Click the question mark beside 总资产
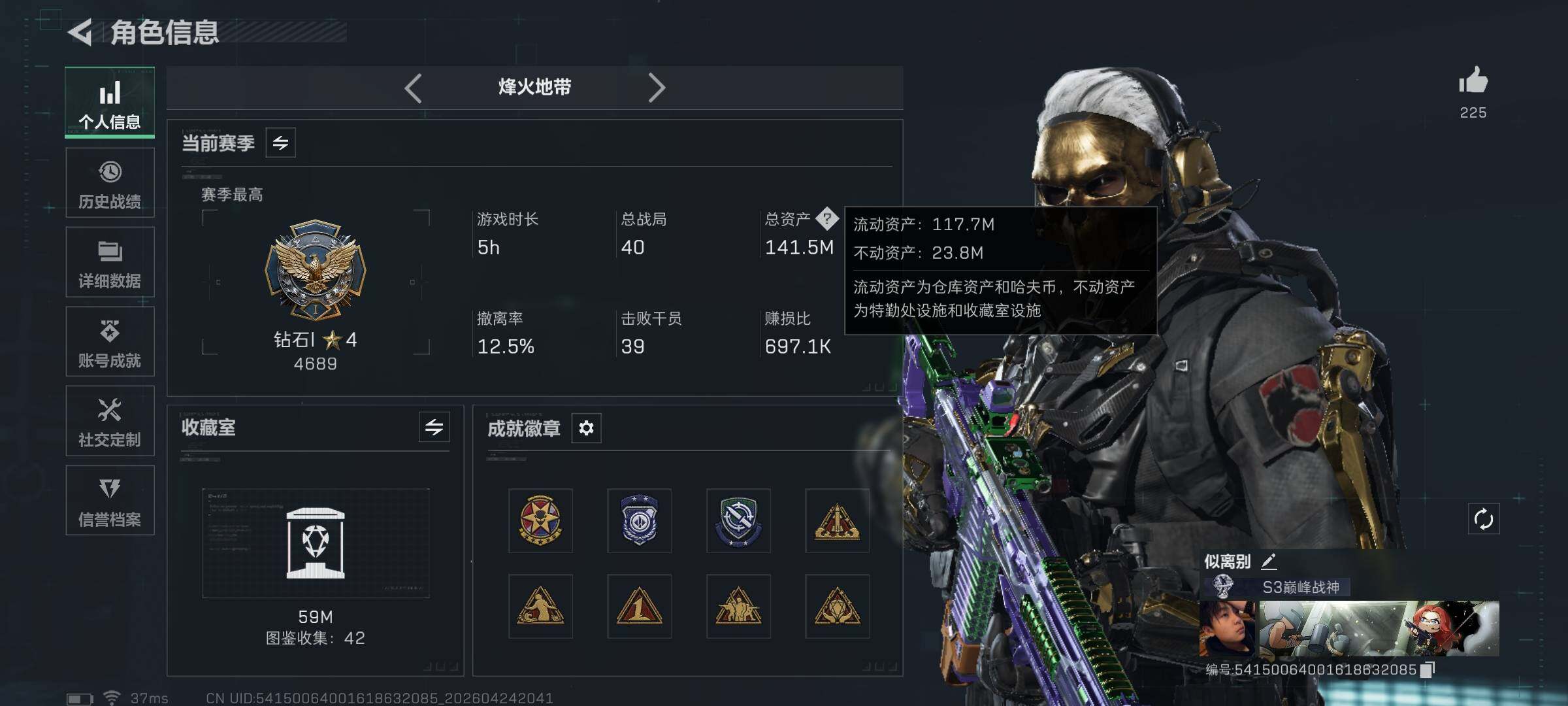 coord(827,218)
